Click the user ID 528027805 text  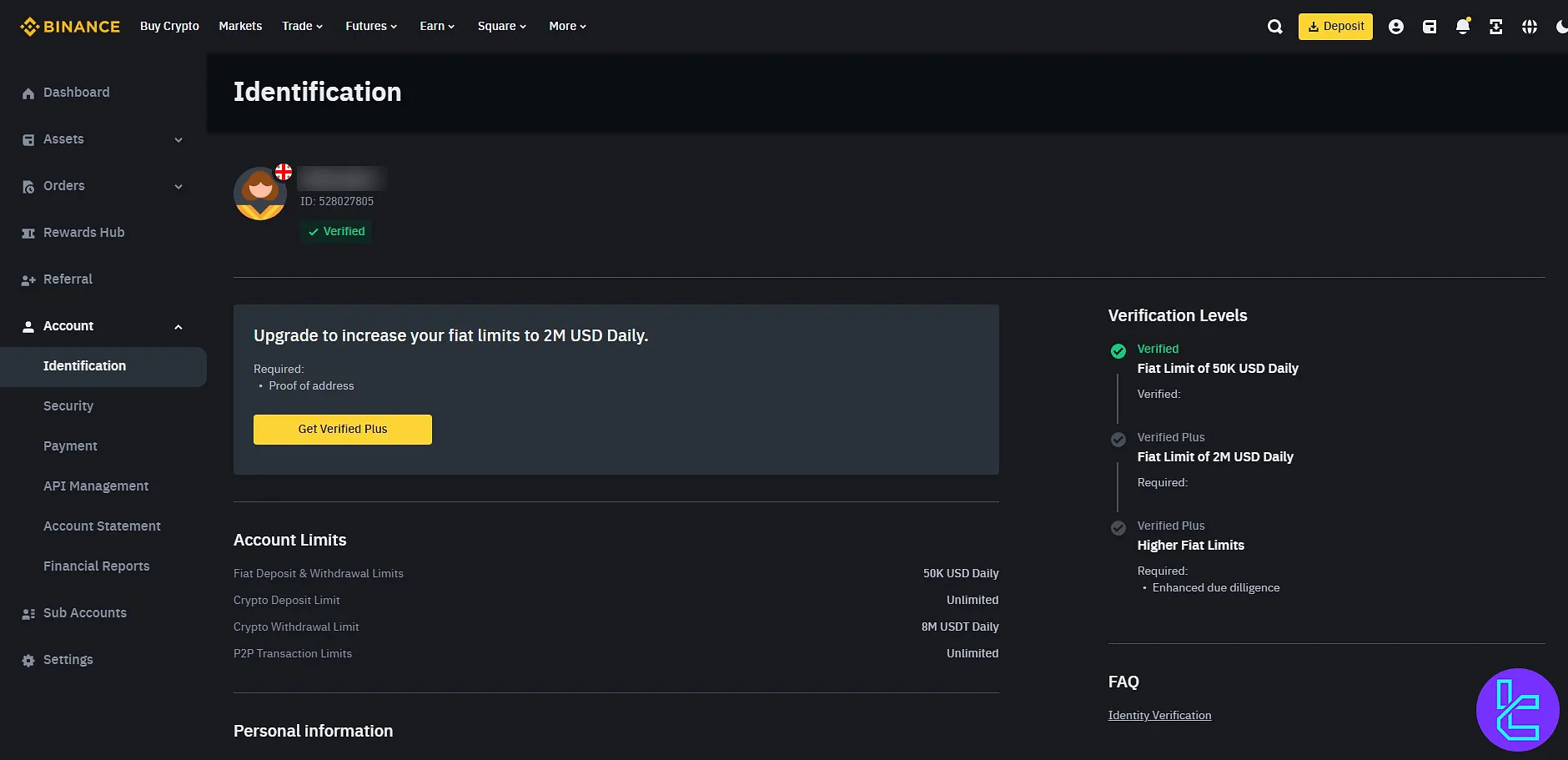(337, 202)
